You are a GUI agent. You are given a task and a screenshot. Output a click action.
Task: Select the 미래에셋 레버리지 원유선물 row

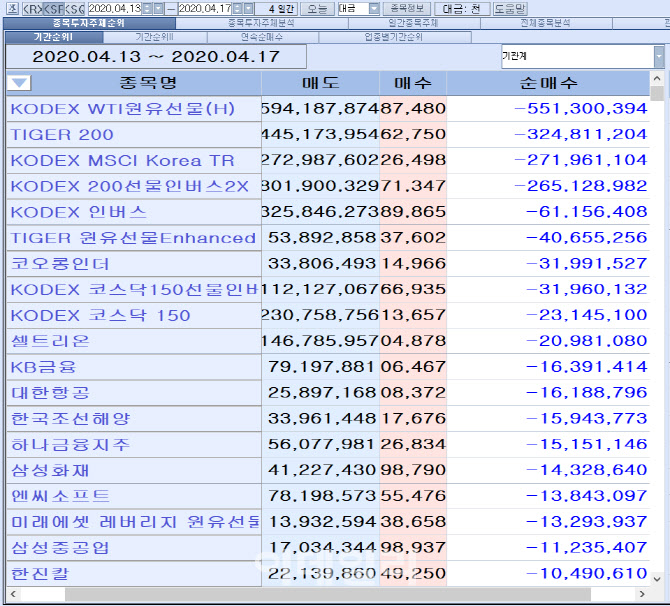coord(328,522)
